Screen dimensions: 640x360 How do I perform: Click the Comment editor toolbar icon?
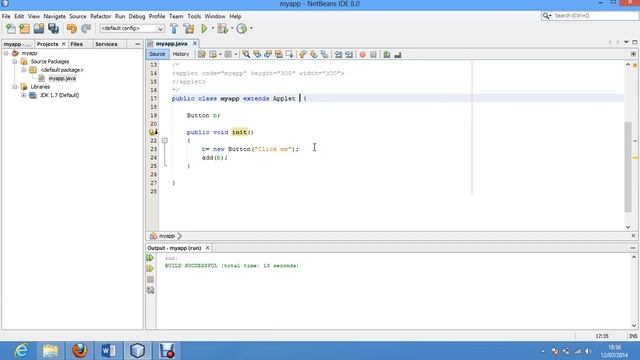click(x=387, y=54)
